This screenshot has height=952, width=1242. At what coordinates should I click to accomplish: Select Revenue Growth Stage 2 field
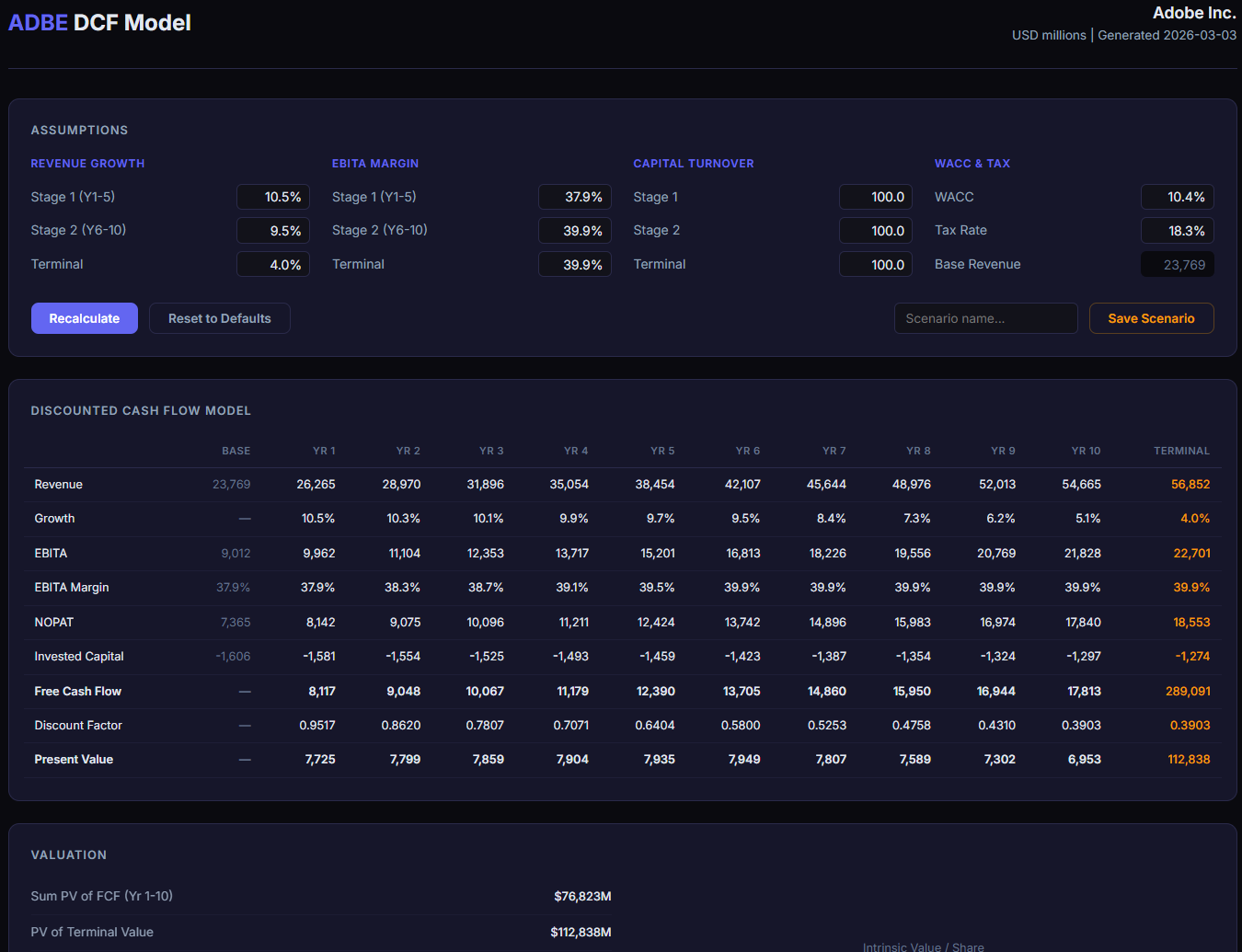[273, 231]
